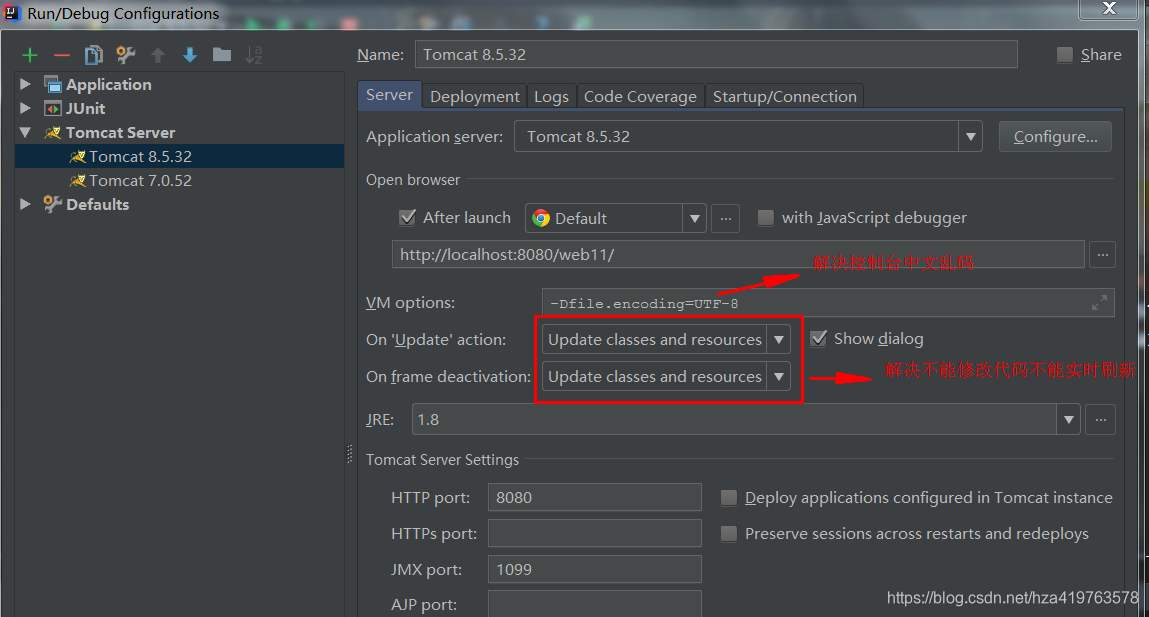Enable Preserve sessions across restarts and redeploys
Screen dimensions: 1149x617
728,534
